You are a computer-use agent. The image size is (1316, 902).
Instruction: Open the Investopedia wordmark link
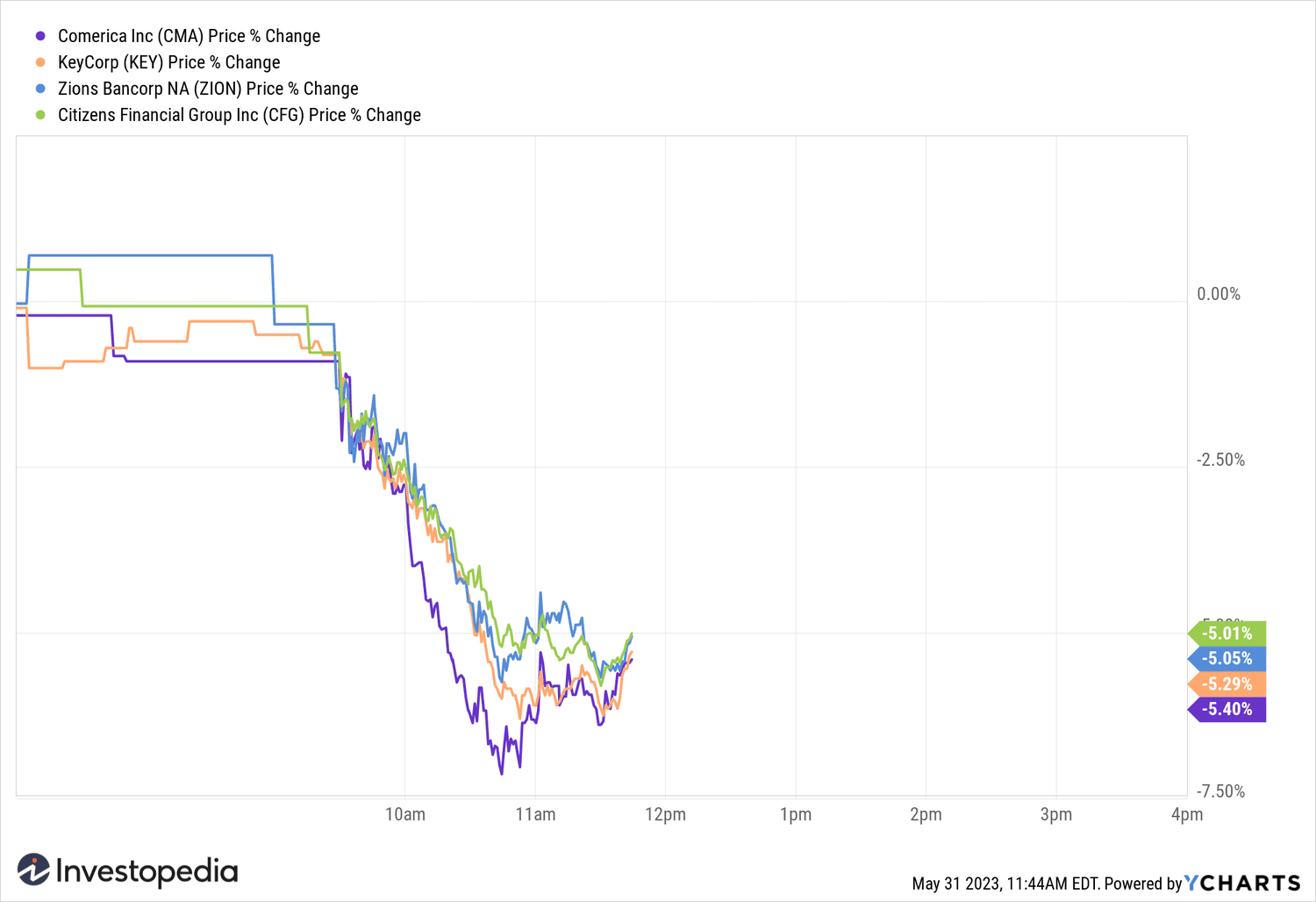(x=147, y=871)
